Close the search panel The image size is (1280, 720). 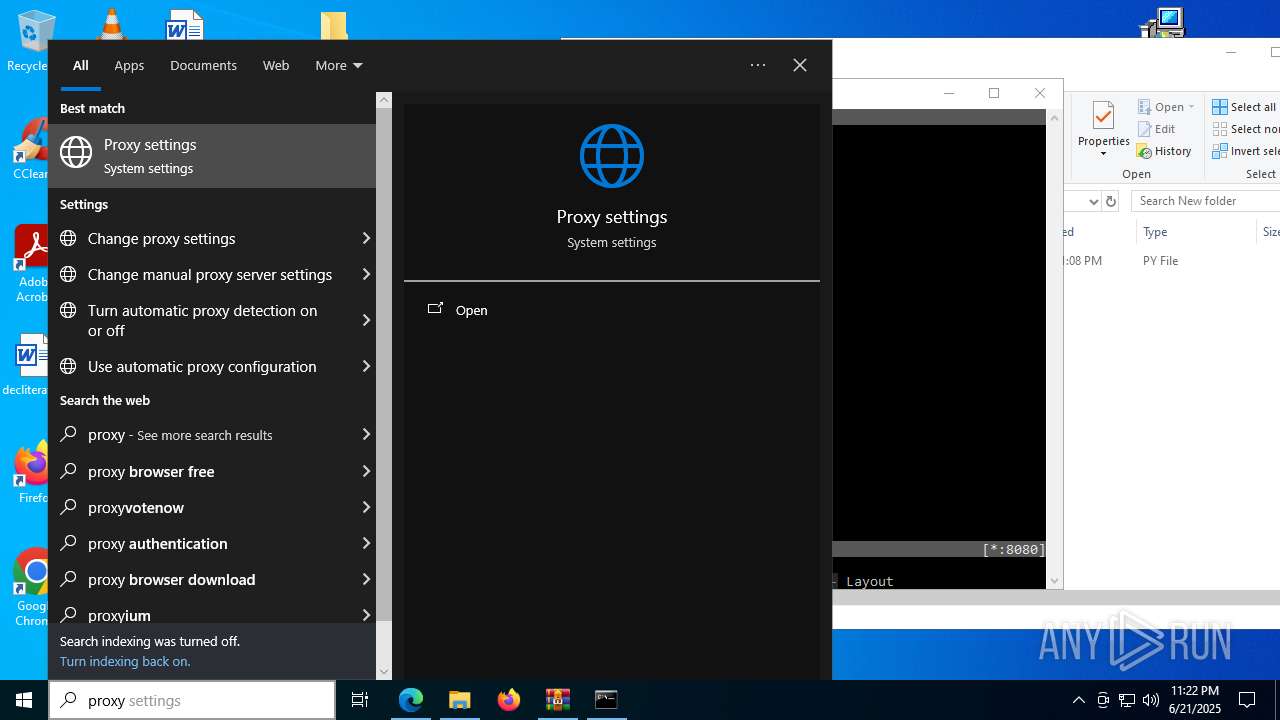[x=800, y=65]
